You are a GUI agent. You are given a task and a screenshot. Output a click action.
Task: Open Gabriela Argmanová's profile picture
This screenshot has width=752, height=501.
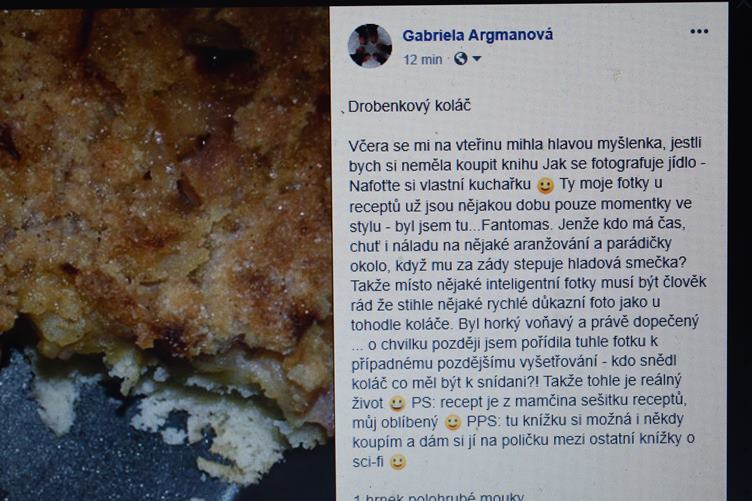369,46
